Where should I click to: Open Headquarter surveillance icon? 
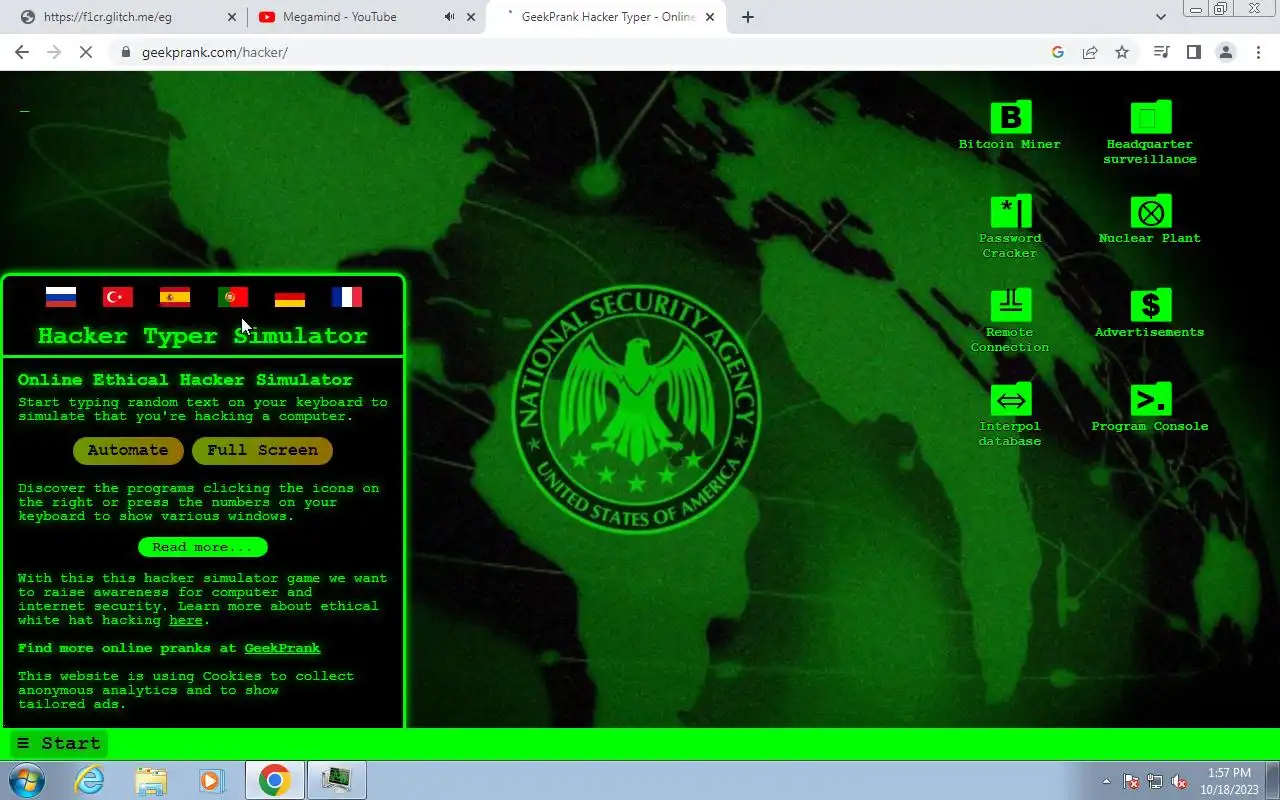tap(1150, 132)
